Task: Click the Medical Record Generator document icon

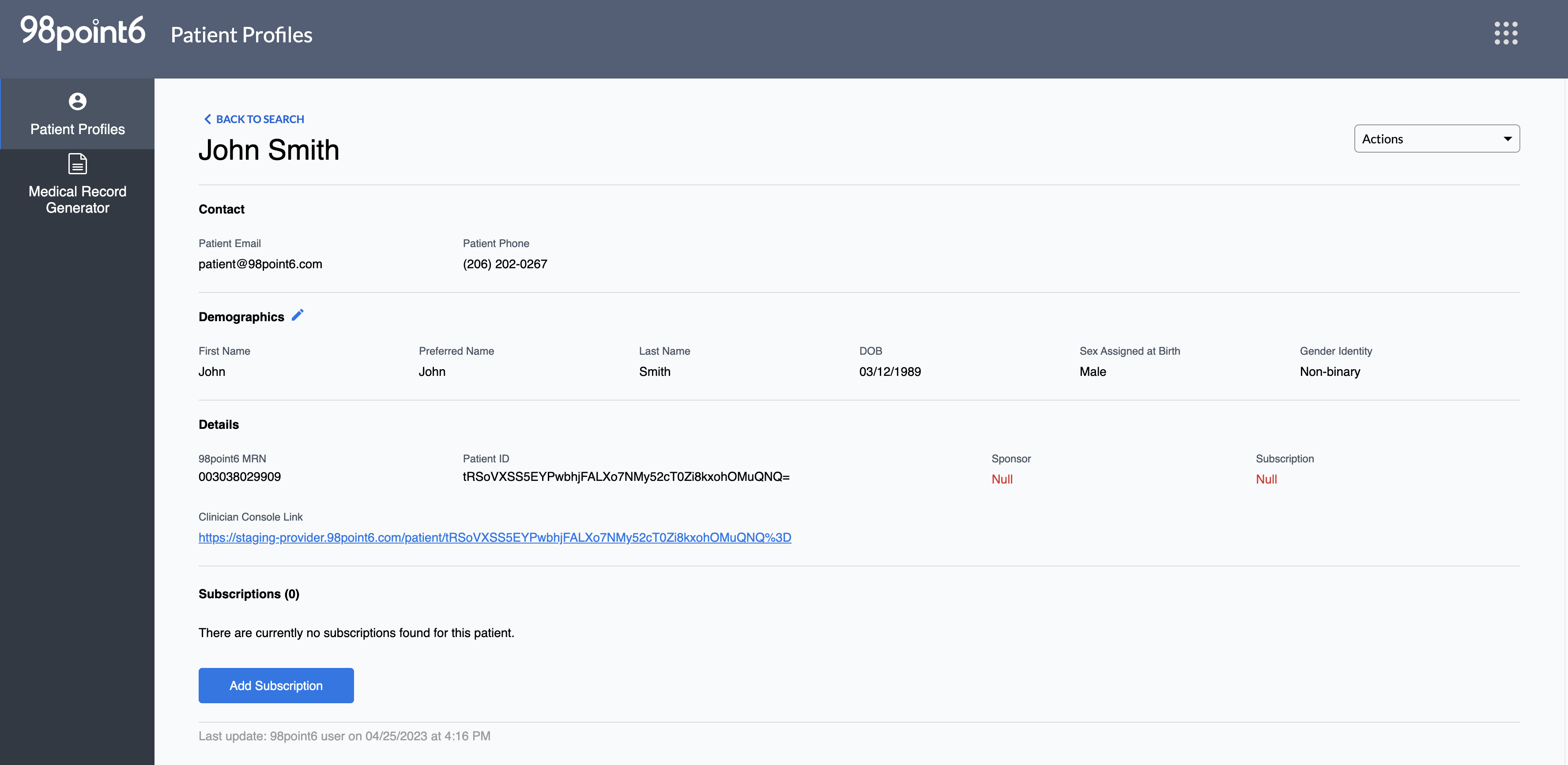Action: pos(77,164)
